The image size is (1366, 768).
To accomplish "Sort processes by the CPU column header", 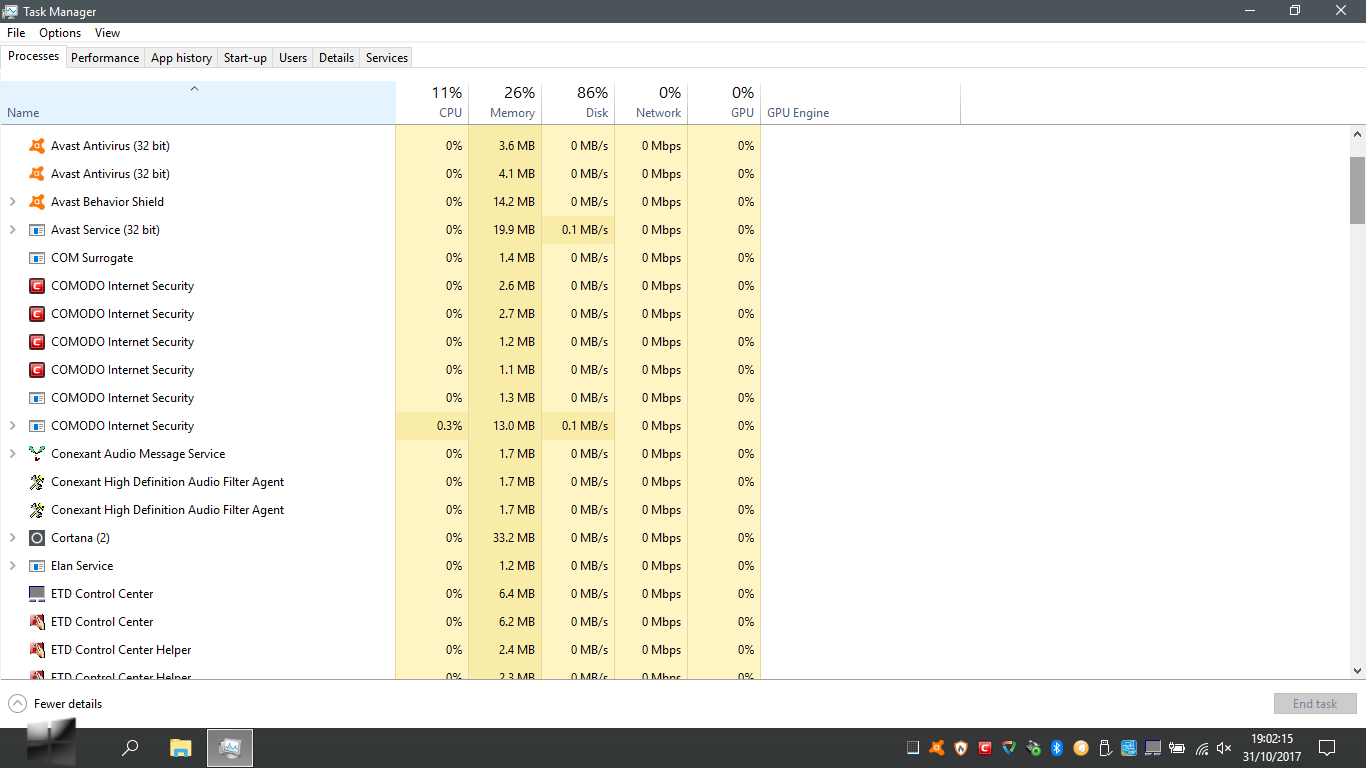I will click(x=432, y=103).
